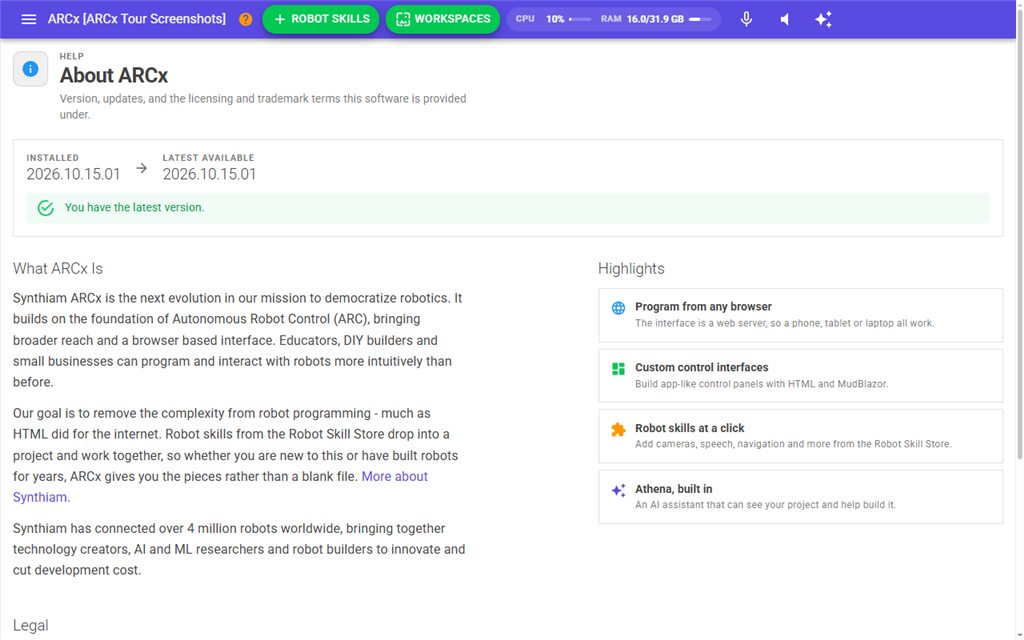Mute audio with the speaker icon

[x=785, y=20]
